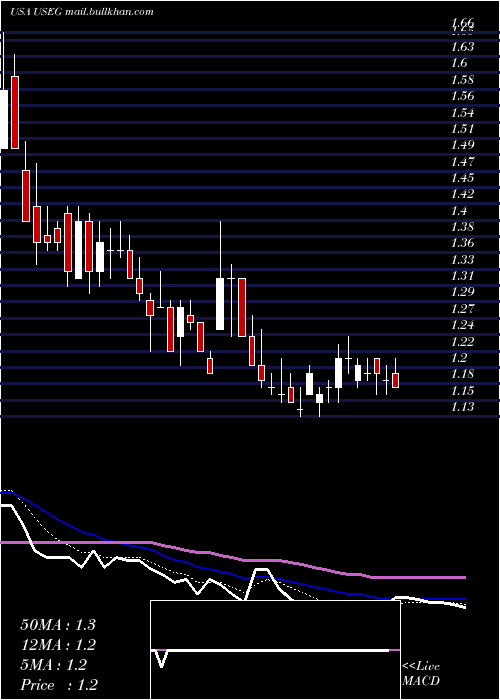Click the MACD white signal line in the inset
500x700 pixels.
click(270, 650)
